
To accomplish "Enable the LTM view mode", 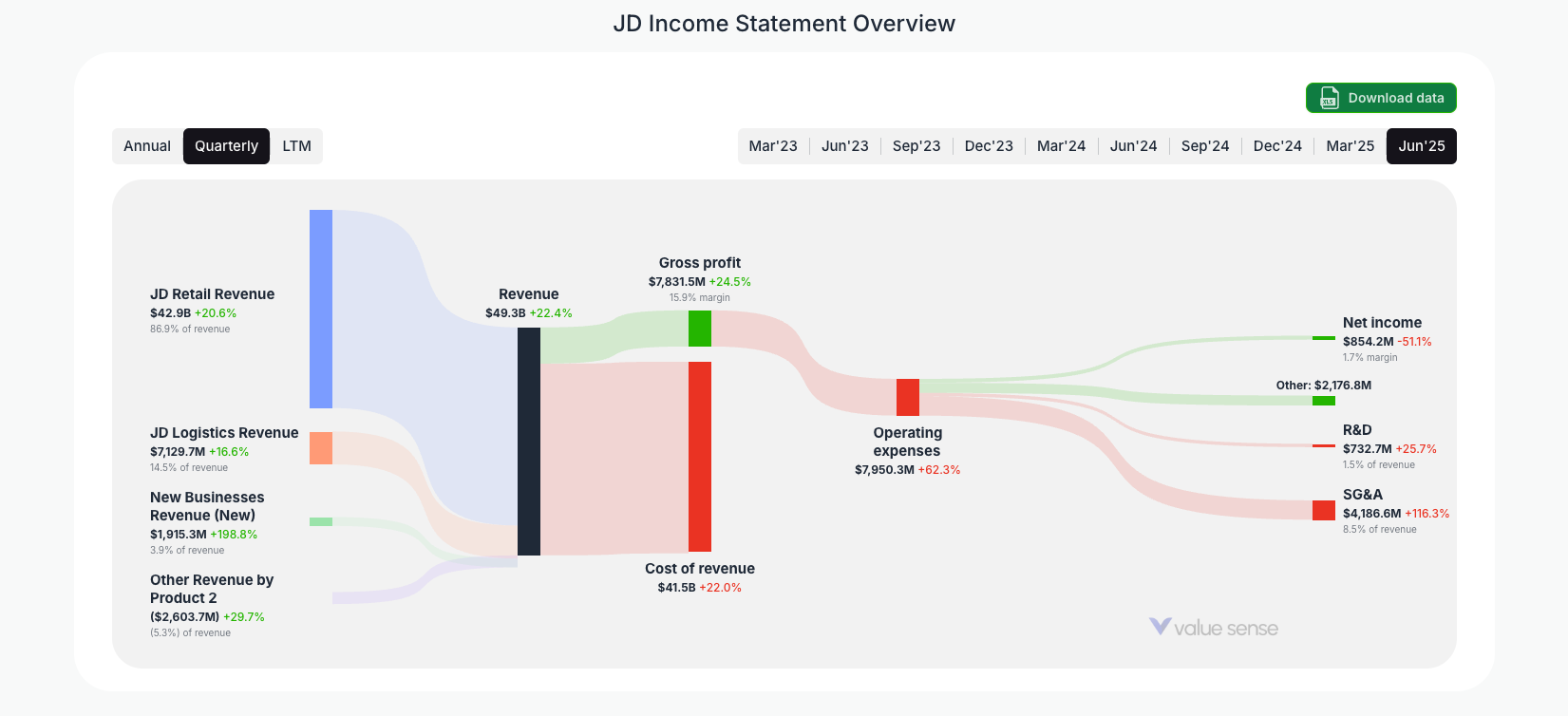I will coord(296,145).
